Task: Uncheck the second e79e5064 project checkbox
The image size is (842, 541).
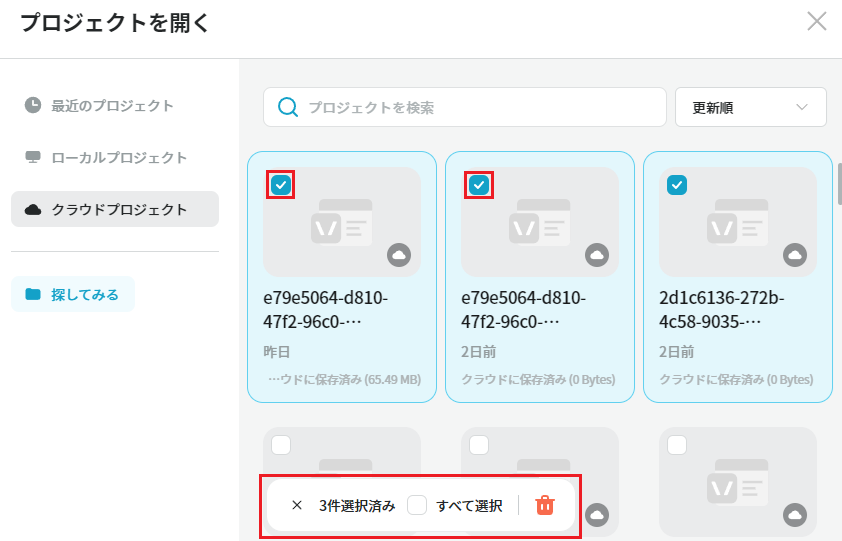Action: [x=479, y=185]
